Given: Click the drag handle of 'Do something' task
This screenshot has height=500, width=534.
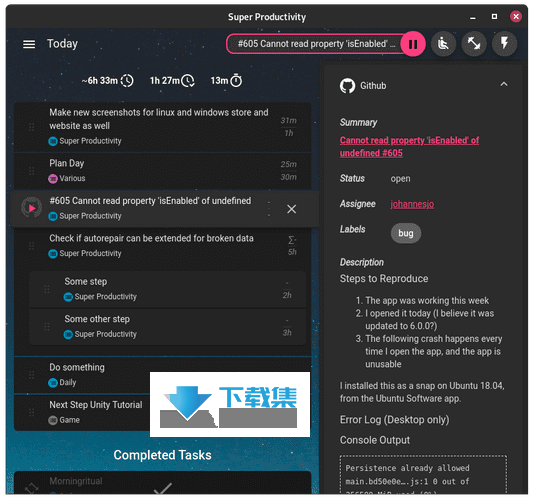Looking at the screenshot, I should pos(32,375).
